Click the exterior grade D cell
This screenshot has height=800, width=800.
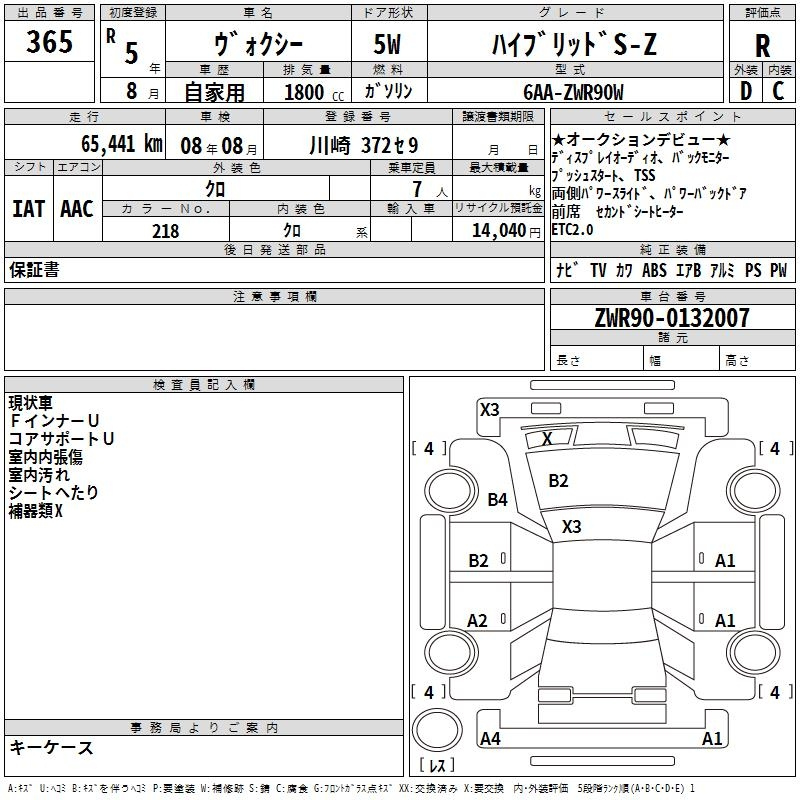click(745, 91)
